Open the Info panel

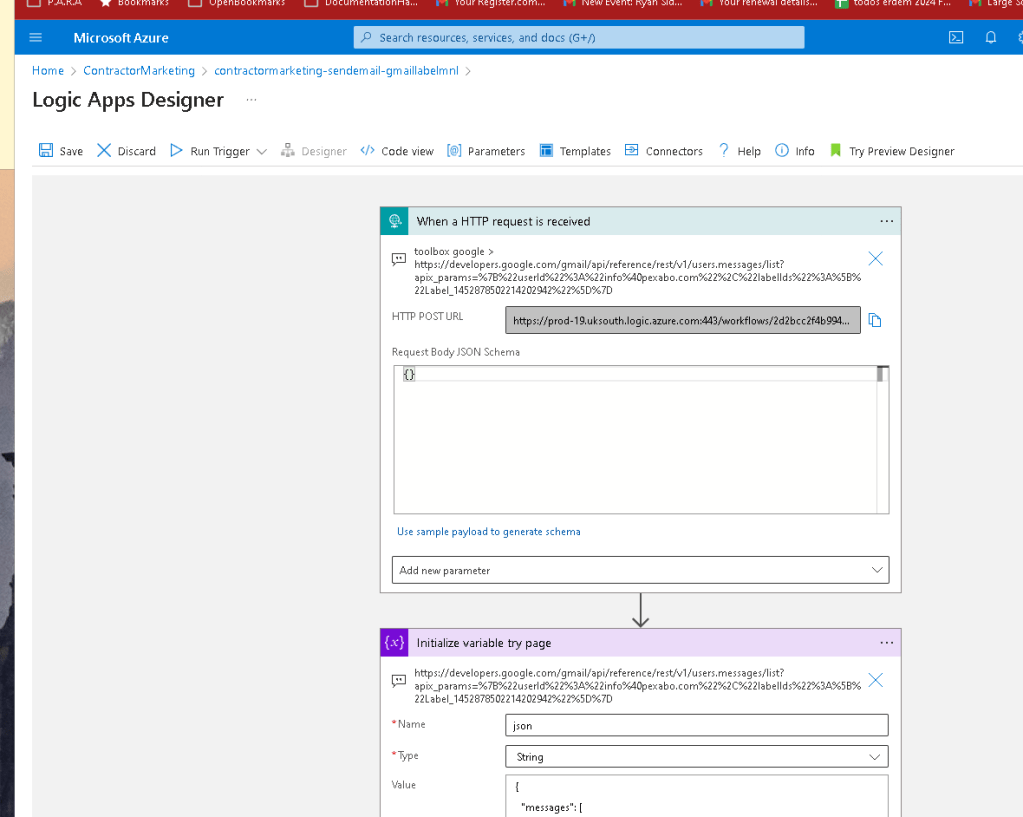pyautogui.click(x=795, y=151)
